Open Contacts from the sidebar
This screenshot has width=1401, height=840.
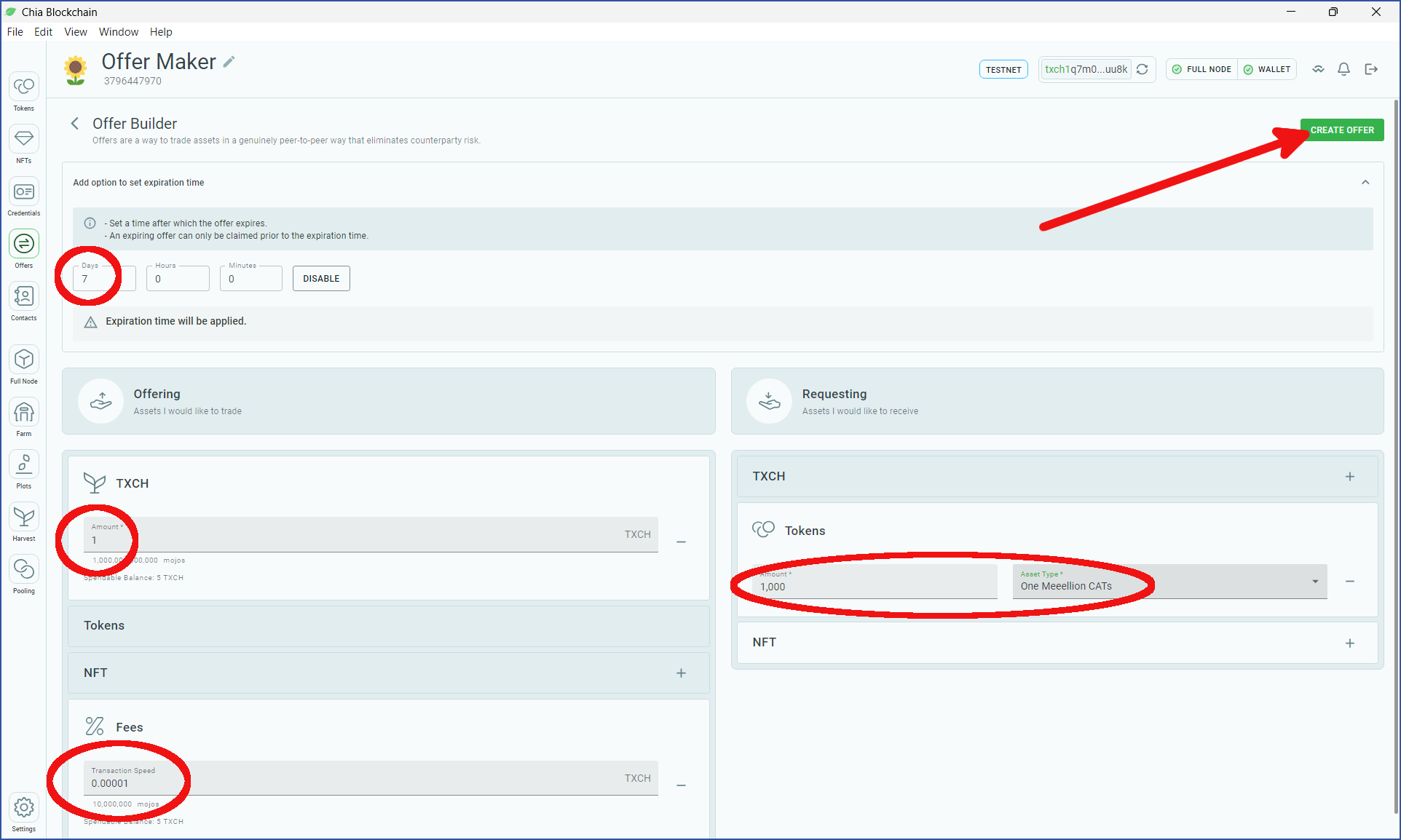pos(24,302)
